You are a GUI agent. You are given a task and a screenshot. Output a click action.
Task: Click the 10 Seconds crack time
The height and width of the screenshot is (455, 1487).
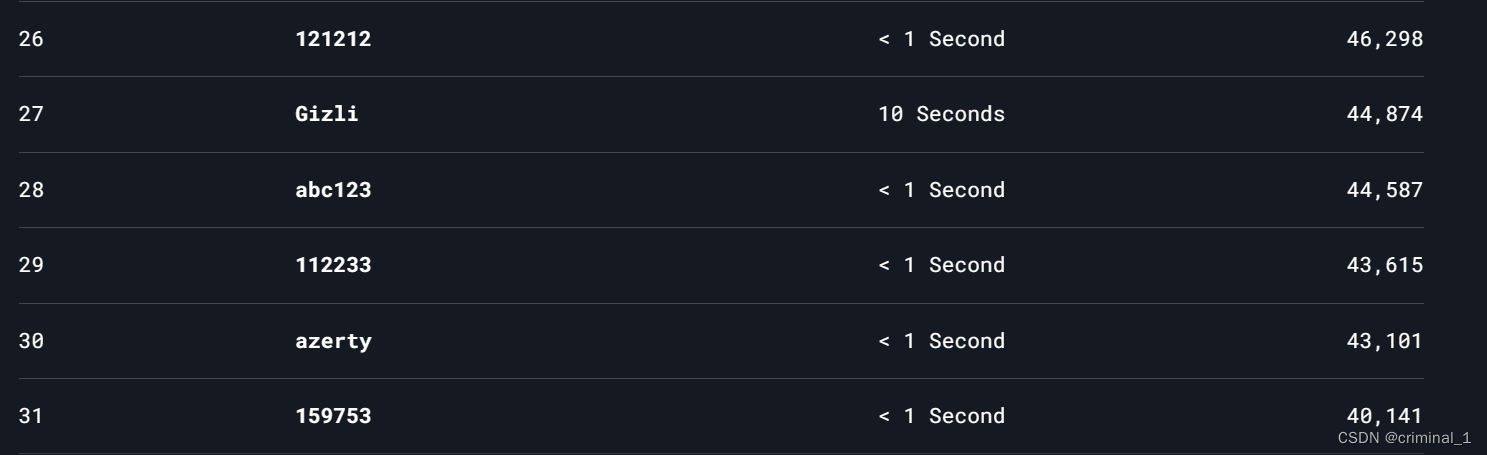(941, 114)
